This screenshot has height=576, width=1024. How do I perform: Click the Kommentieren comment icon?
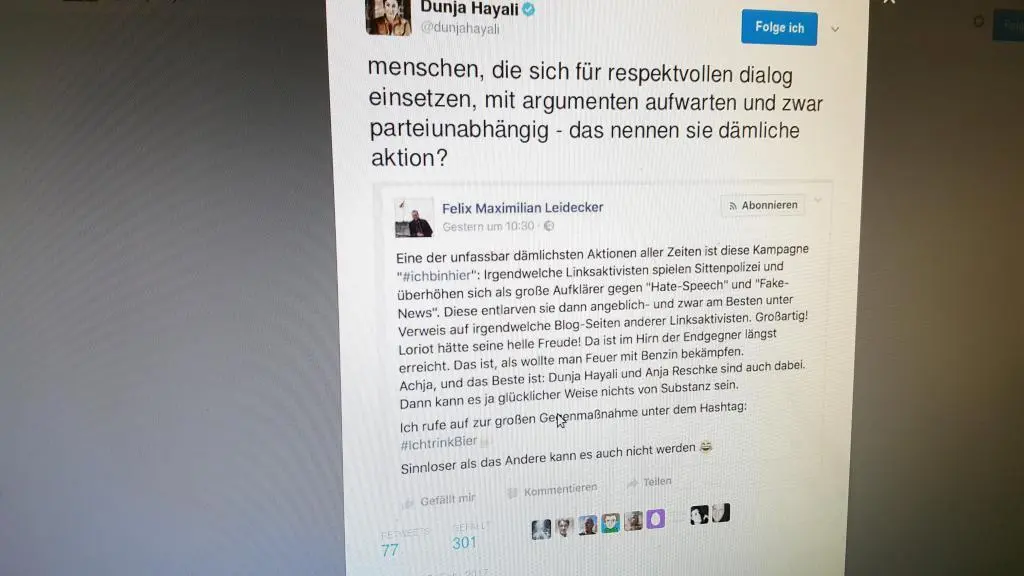(513, 493)
